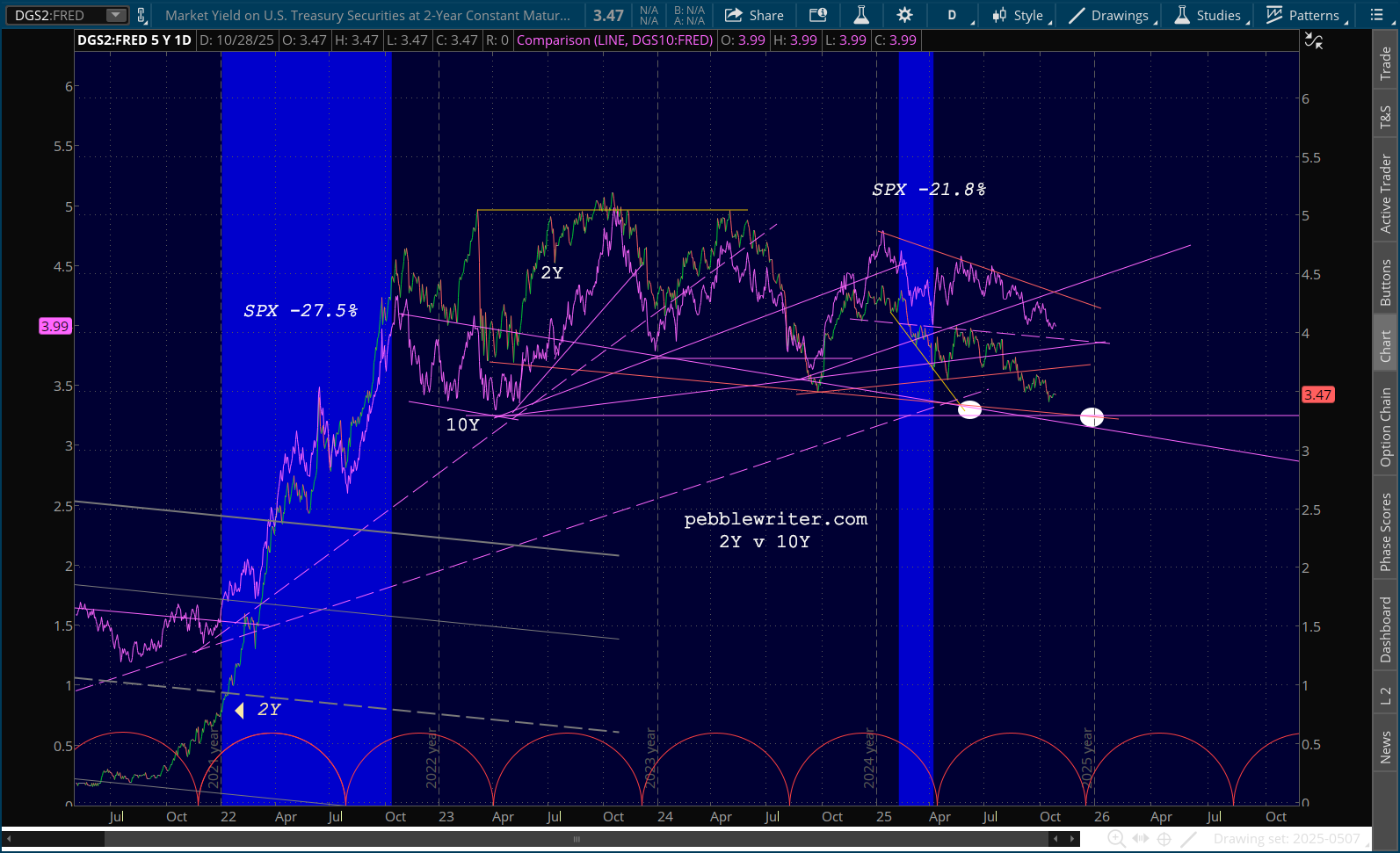Open the Drawing set 2025-0507 selector
The image size is (1400, 853).
(1287, 839)
